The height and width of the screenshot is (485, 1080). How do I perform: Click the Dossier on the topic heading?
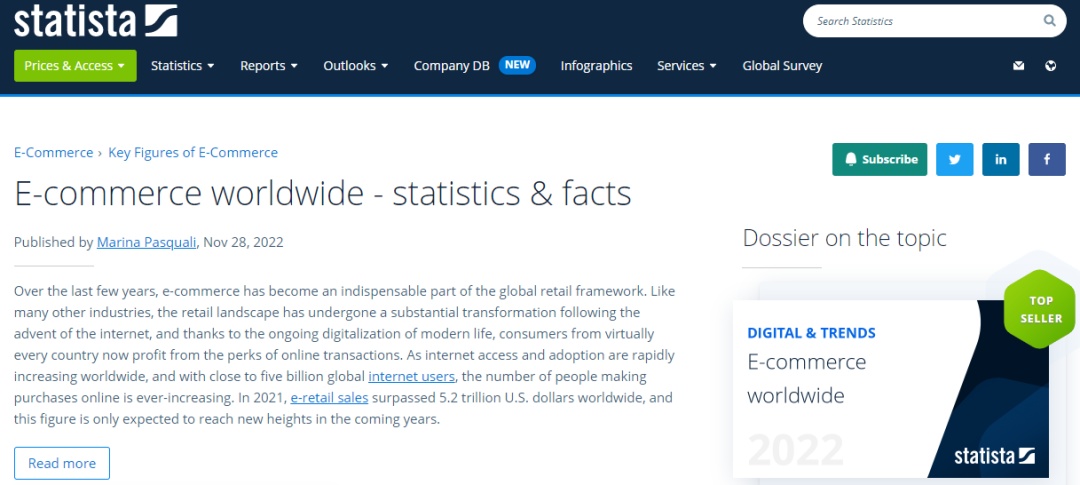coord(844,238)
